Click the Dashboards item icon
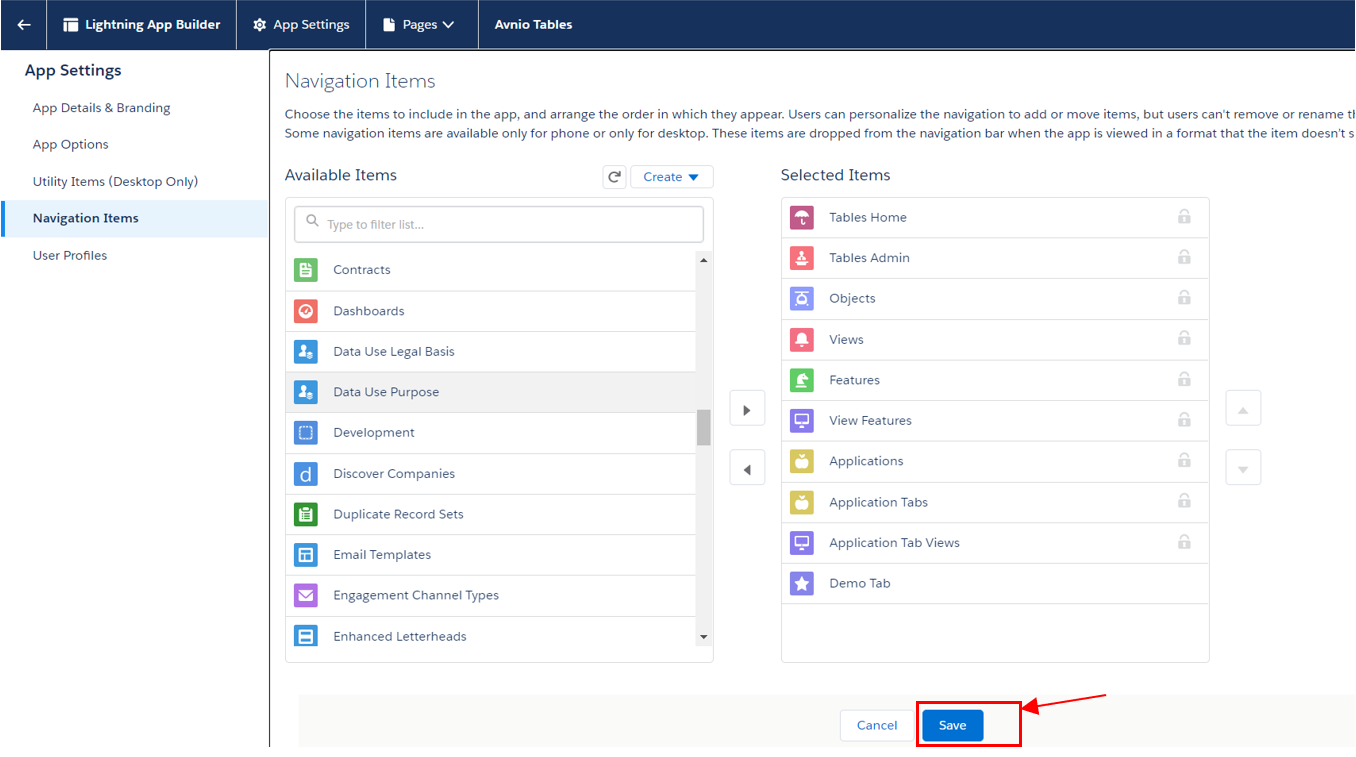Screen dimensions: 1356x757 pyautogui.click(x=306, y=311)
